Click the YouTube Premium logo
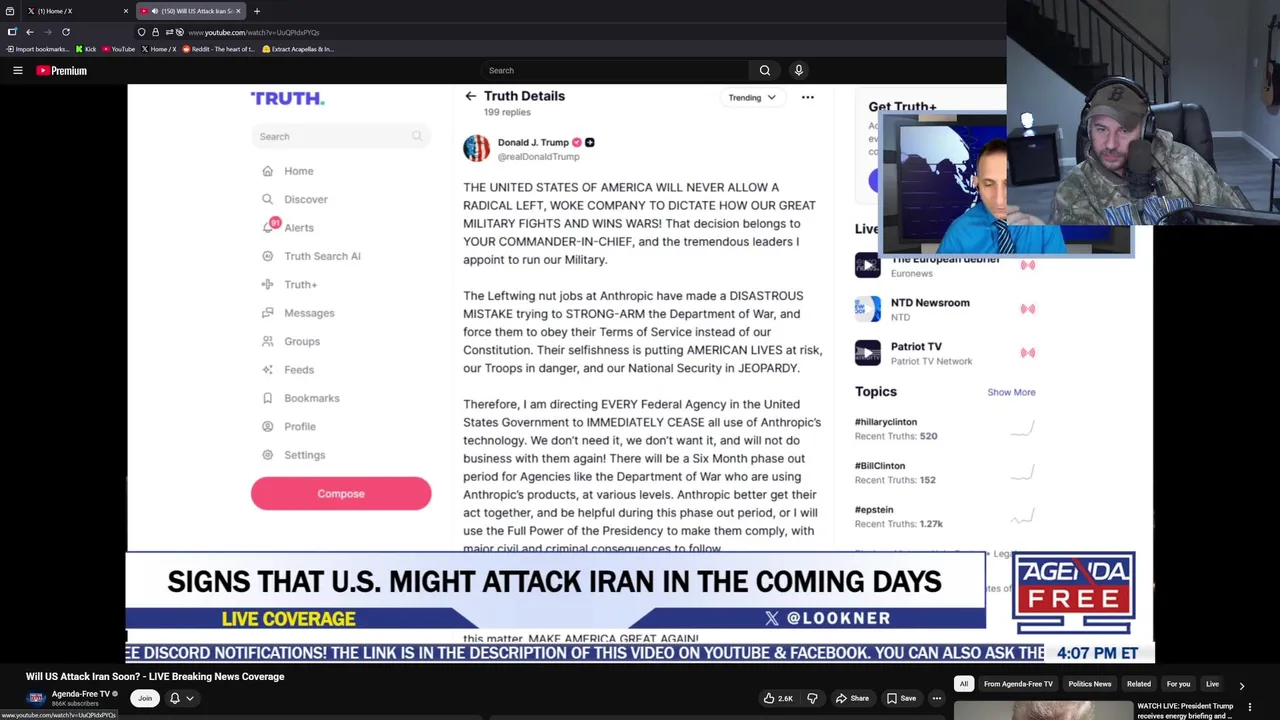This screenshot has width=1280, height=720. [62, 70]
